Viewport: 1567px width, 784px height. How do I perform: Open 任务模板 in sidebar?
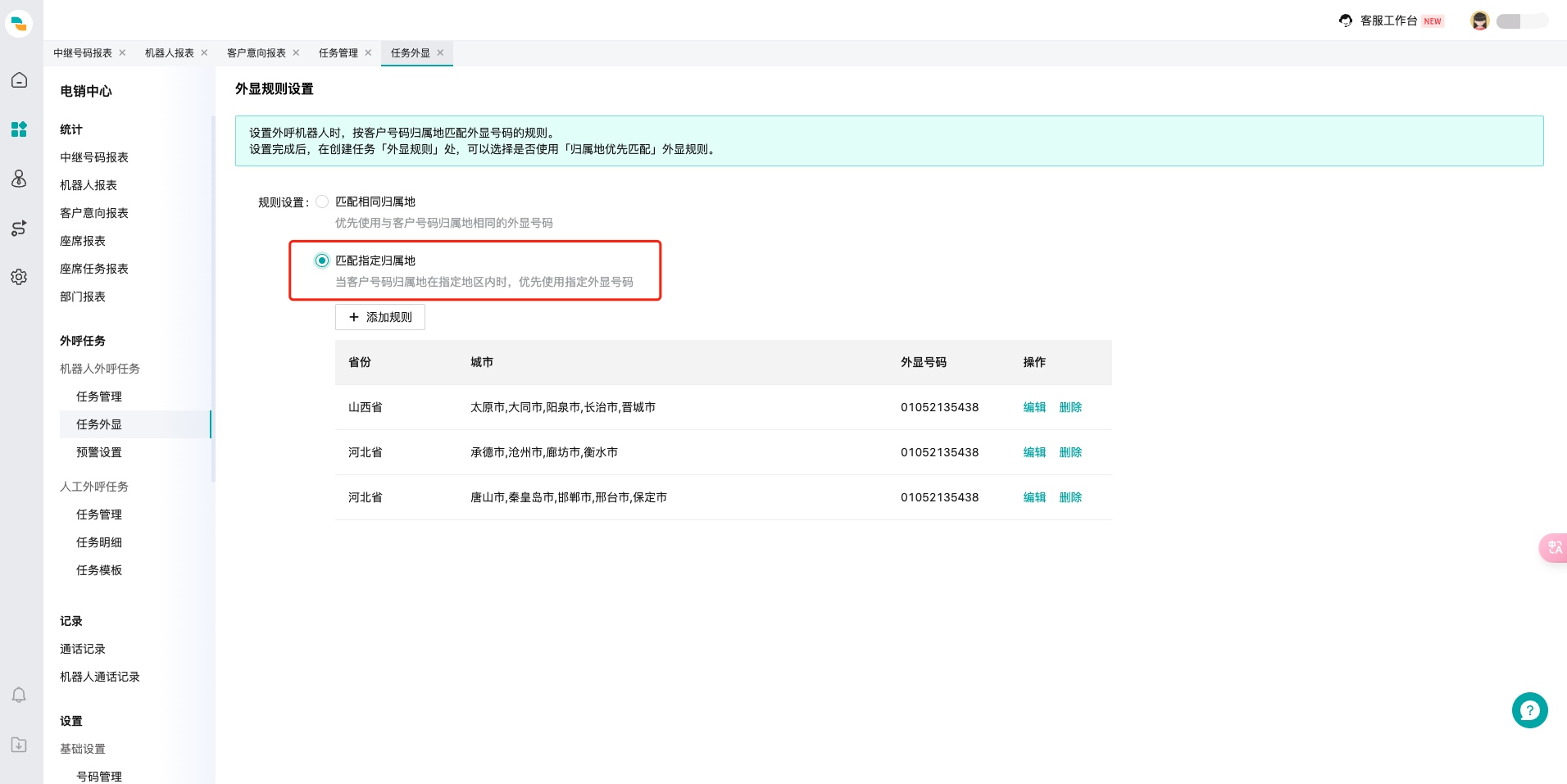(99, 570)
